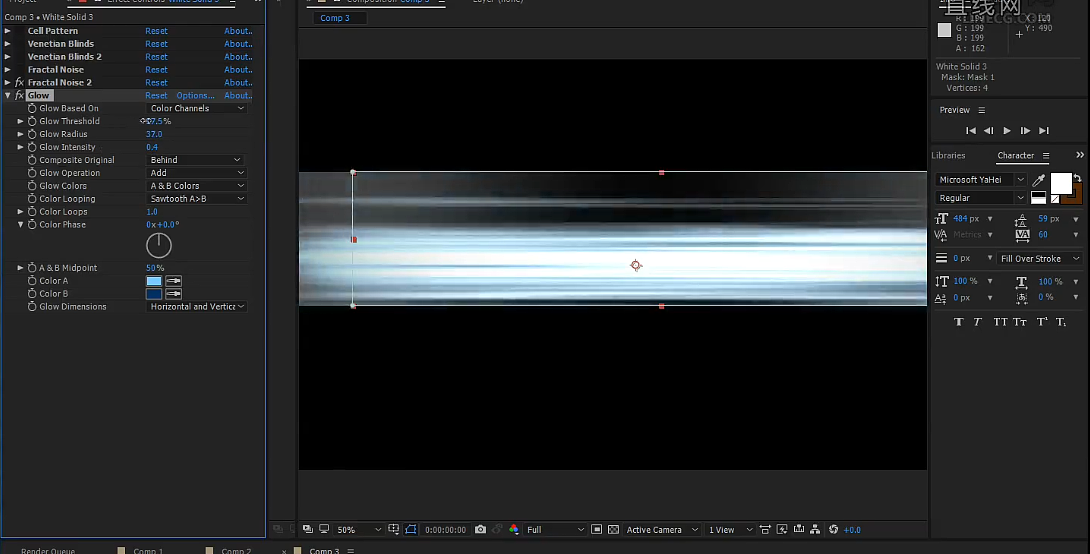The height and width of the screenshot is (554, 1090).
Task: Click the Subscript button
Action: 1061,322
